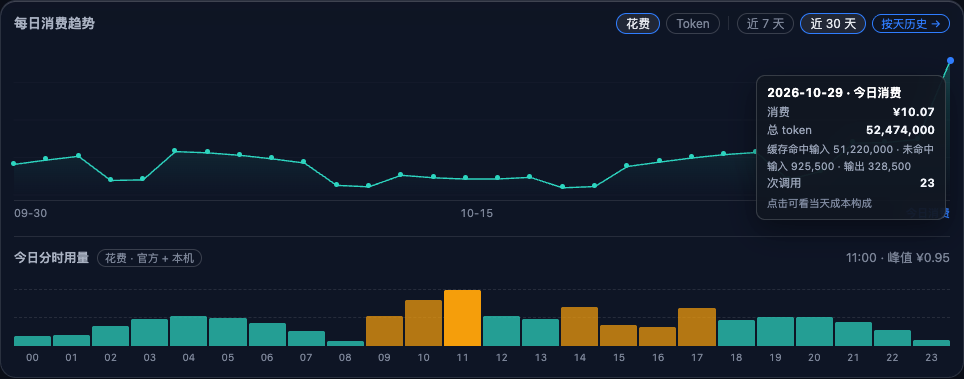
Task: Switch chart to 花费 view
Action: pyautogui.click(x=638, y=24)
